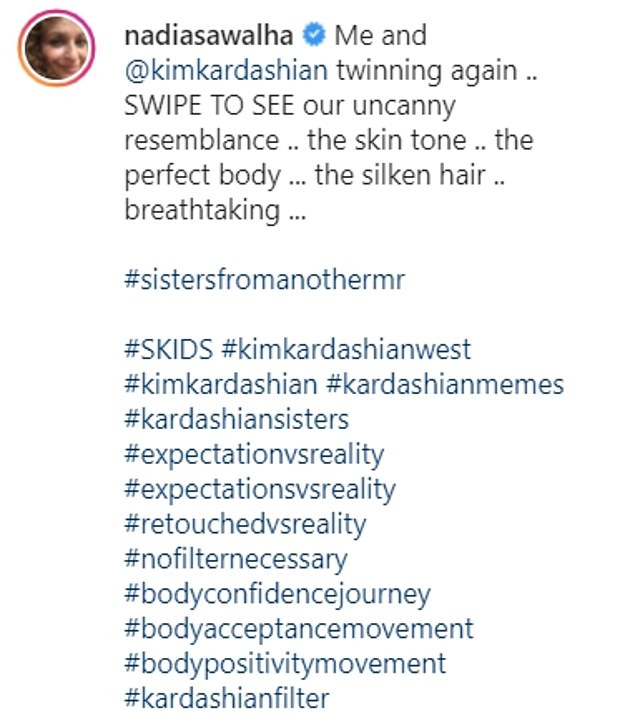The height and width of the screenshot is (718, 630).
Task: Open hashtag #bodyconfidencejourney
Action: (277, 594)
